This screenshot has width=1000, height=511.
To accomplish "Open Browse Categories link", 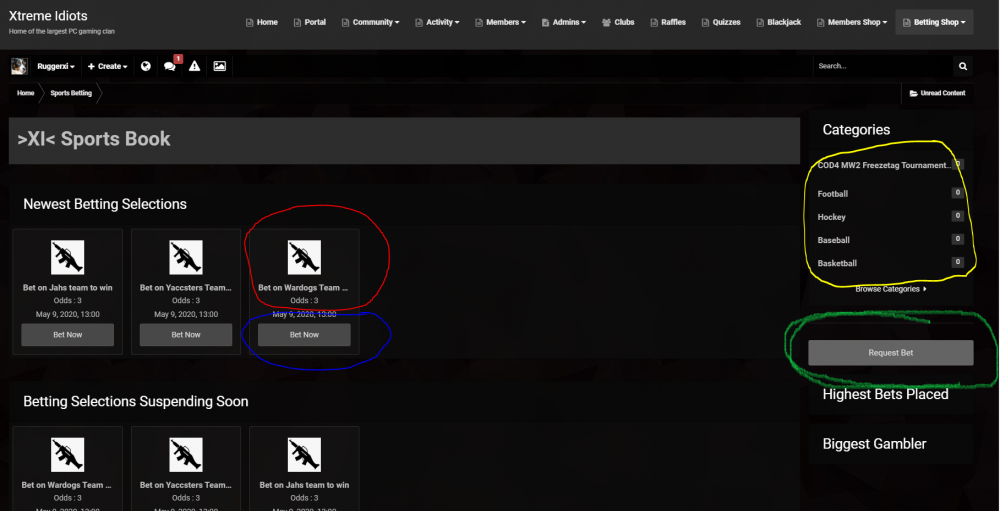I will coord(890,289).
